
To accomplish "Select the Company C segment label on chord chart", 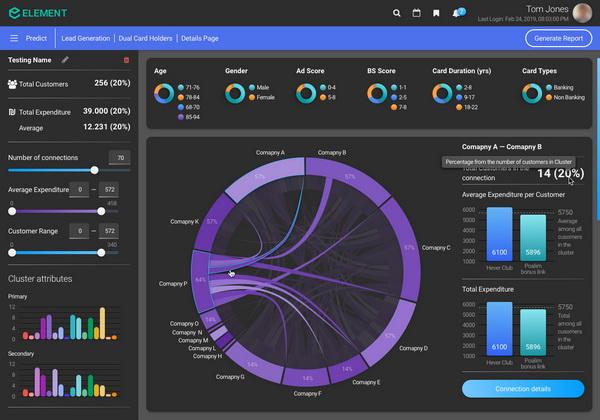I will point(435,247).
